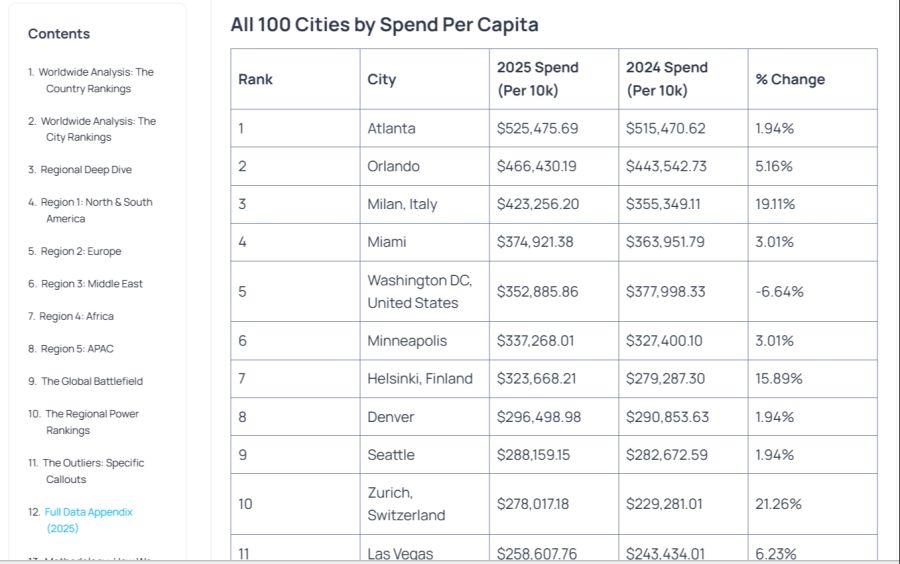Select the Region 3: Middle East link
900x564 pixels.
tap(91, 284)
